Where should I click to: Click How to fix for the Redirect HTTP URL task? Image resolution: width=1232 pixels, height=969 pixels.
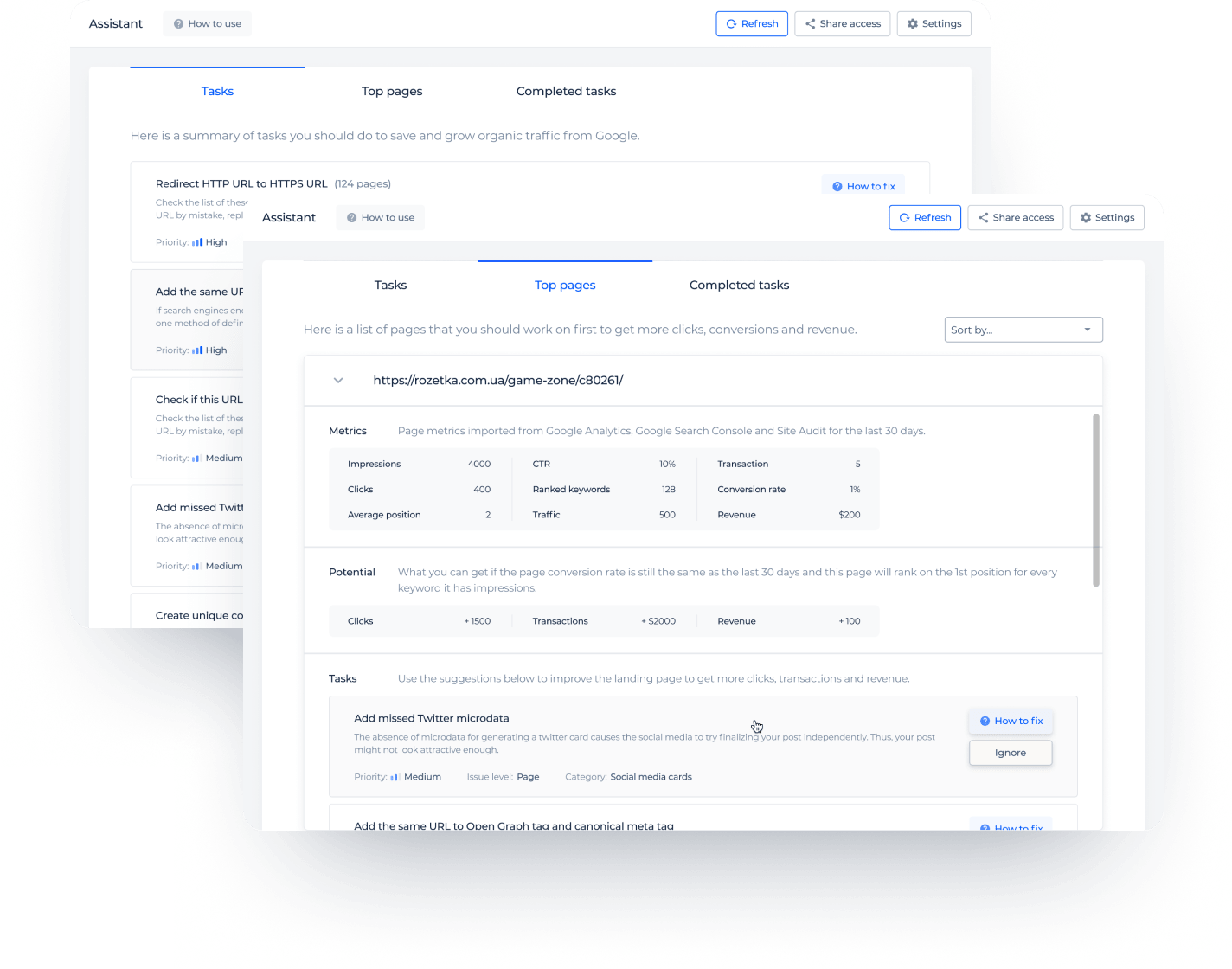click(x=863, y=185)
